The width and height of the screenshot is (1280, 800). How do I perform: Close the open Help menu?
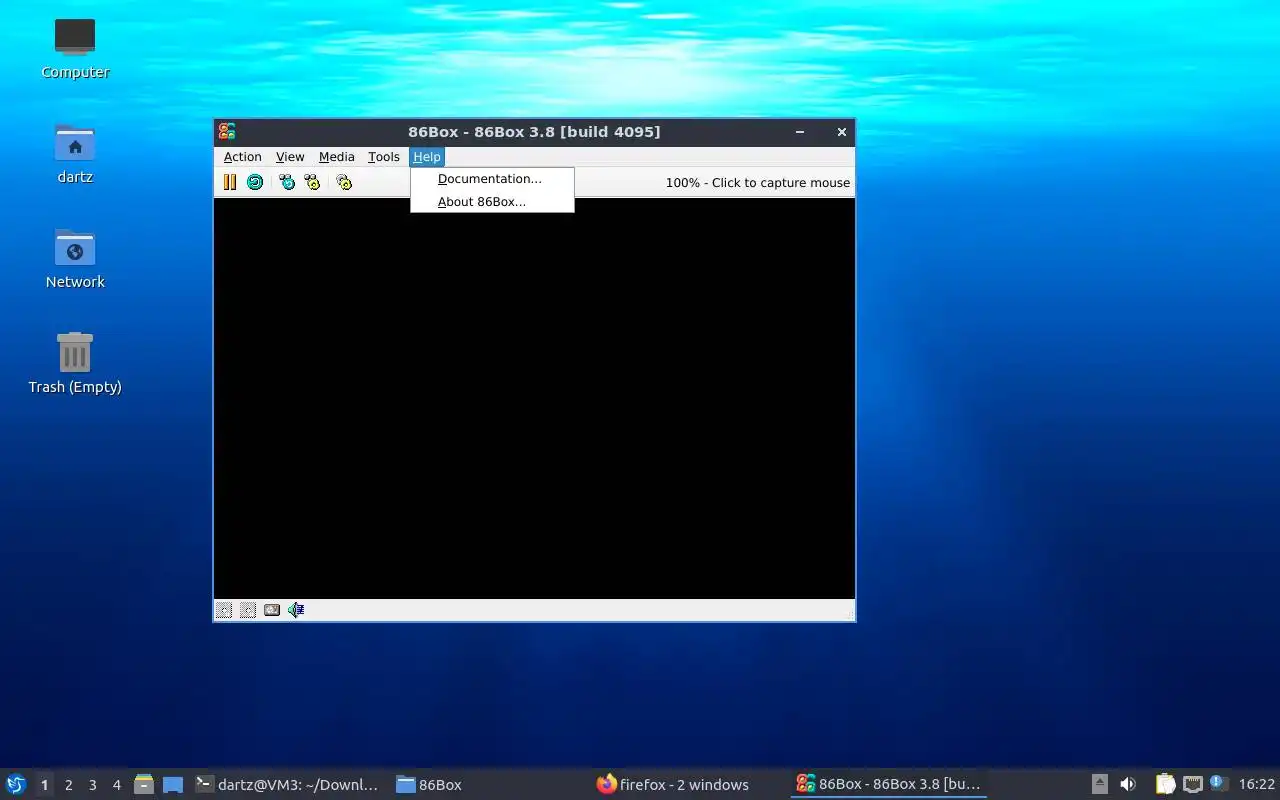point(427,157)
